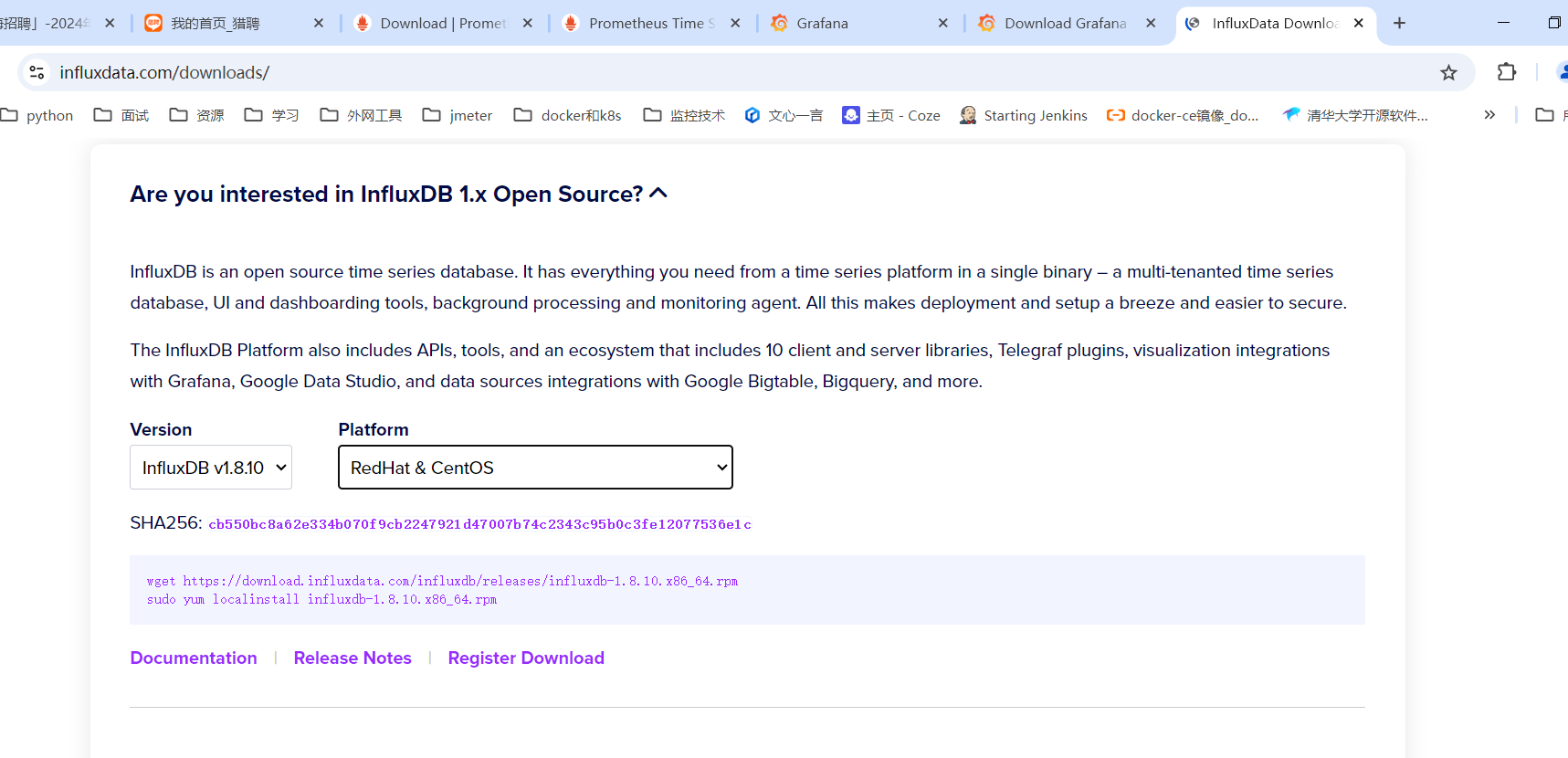The height and width of the screenshot is (758, 1568).
Task: Open the docker和k8s bookmark folder
Action: coord(567,115)
